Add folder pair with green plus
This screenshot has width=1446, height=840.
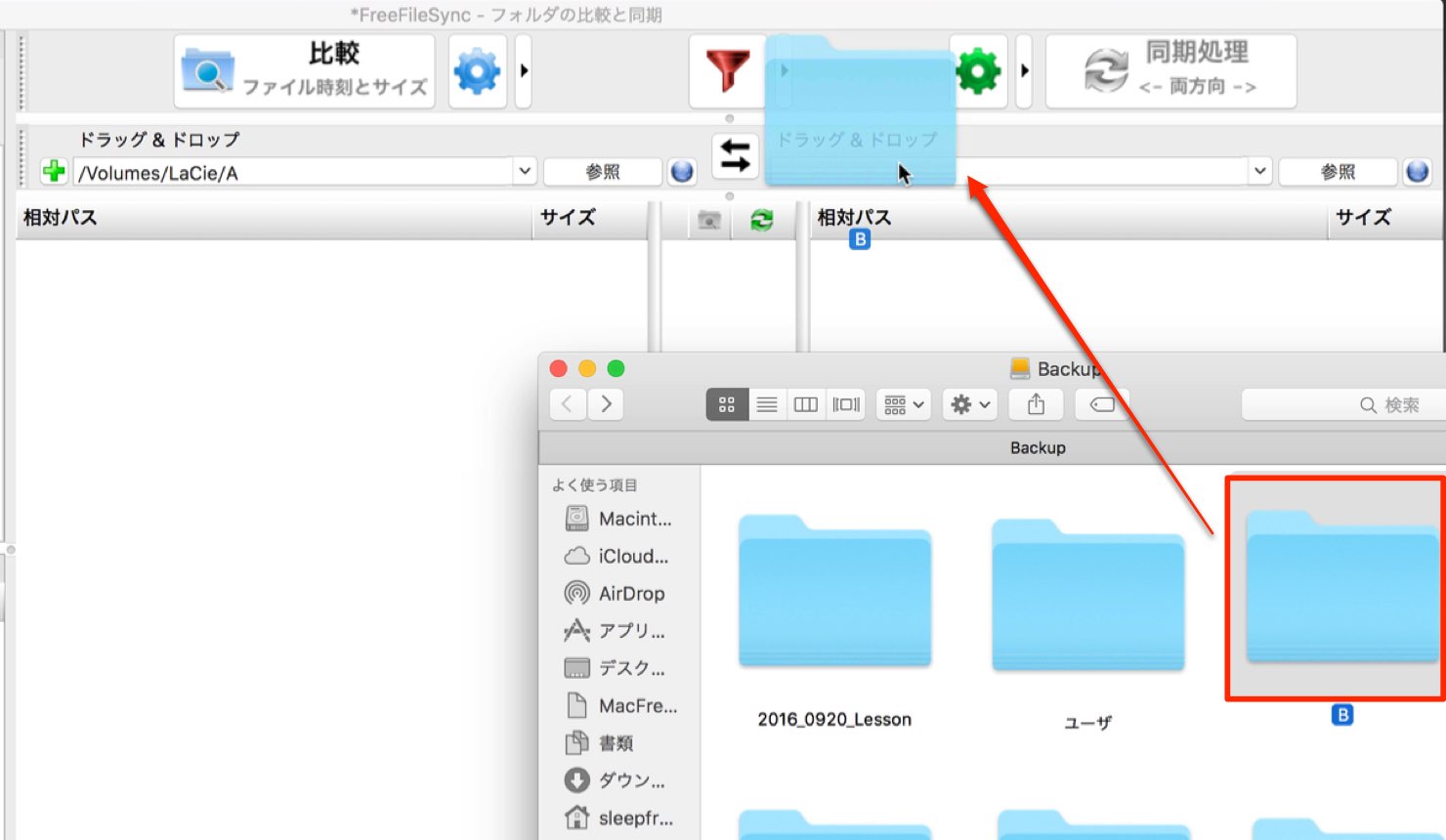[54, 172]
